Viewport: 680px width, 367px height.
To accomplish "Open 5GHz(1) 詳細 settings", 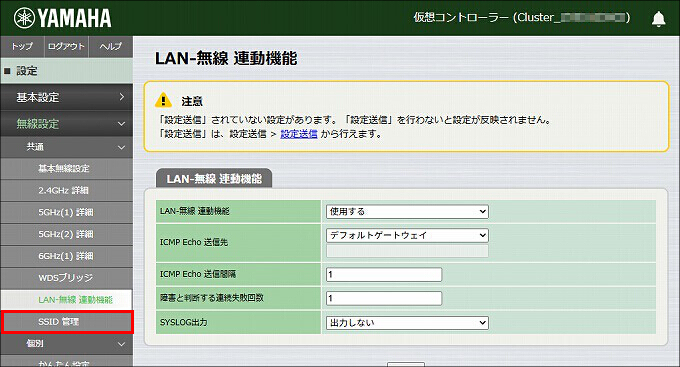I will [x=66, y=212].
